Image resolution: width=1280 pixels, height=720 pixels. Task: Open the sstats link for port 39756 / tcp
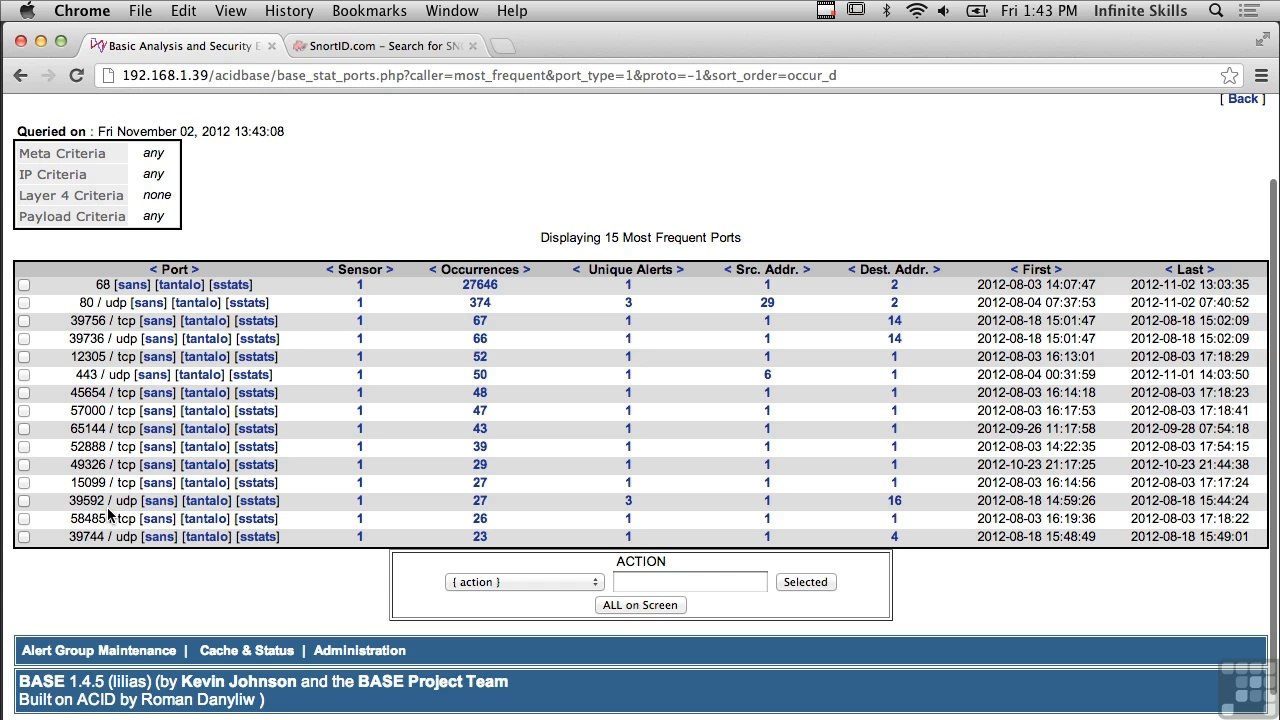[256, 321]
